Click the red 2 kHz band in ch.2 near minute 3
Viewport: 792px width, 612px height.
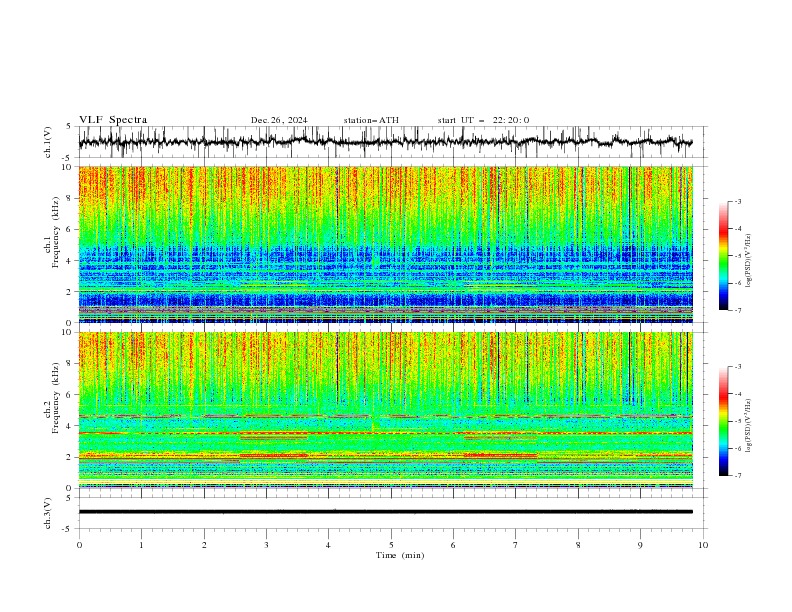(x=274, y=455)
